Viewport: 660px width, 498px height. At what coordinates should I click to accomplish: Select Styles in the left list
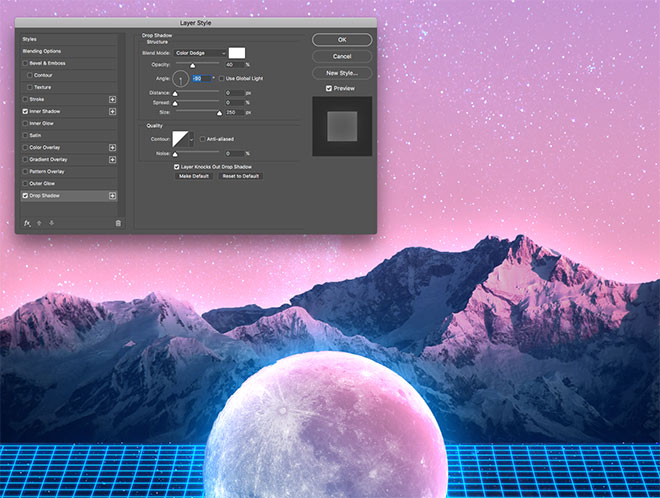click(69, 39)
